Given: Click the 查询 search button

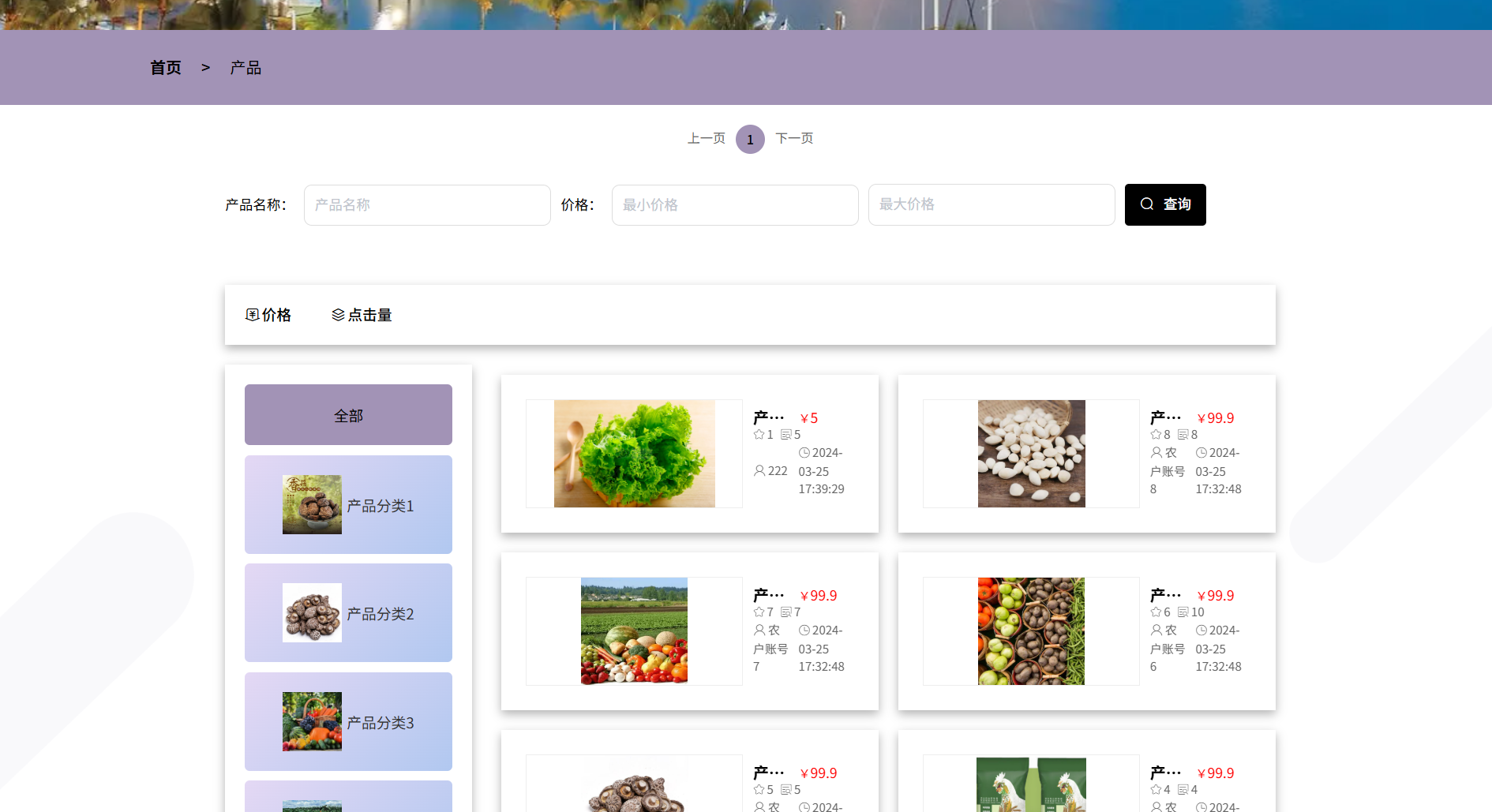Looking at the screenshot, I should click(1165, 204).
